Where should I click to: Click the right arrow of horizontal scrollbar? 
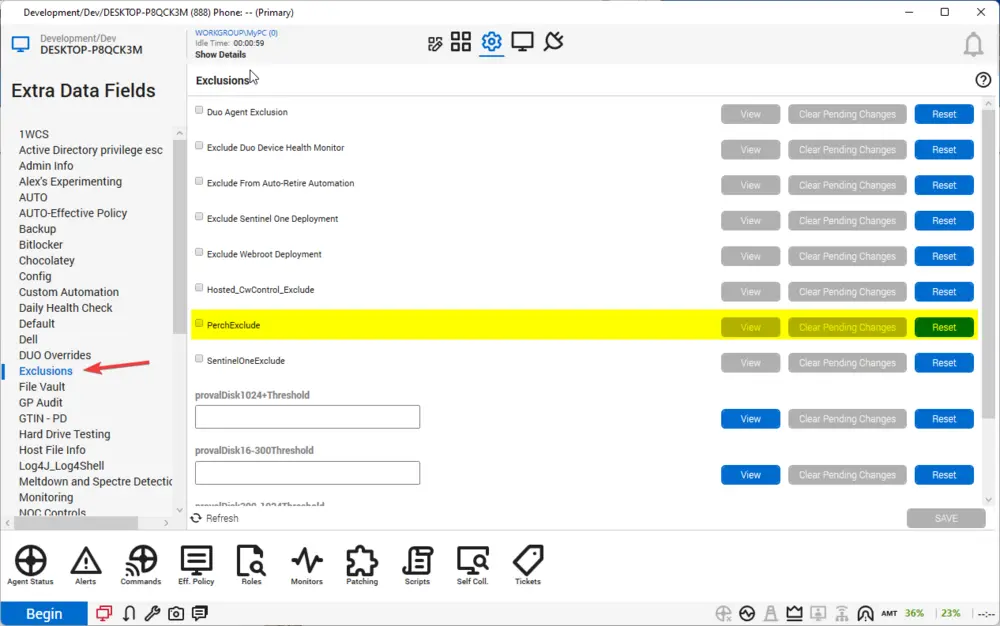(x=166, y=523)
